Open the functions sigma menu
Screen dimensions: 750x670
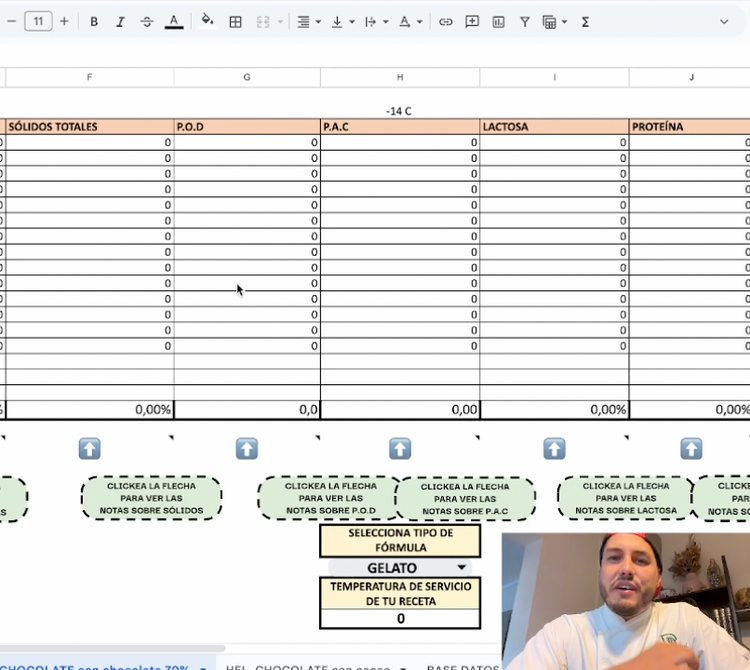coord(585,21)
